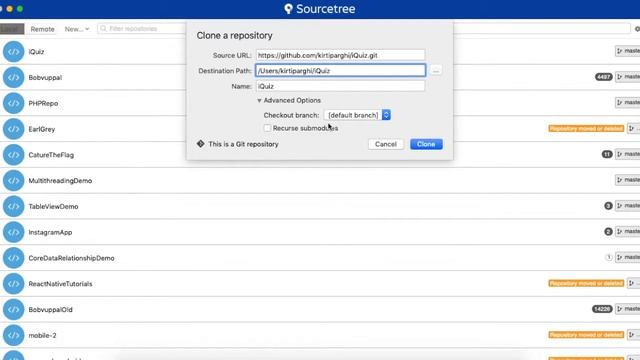Click the mobile-2 repository icon
The image size is (640, 360).
click(13, 335)
